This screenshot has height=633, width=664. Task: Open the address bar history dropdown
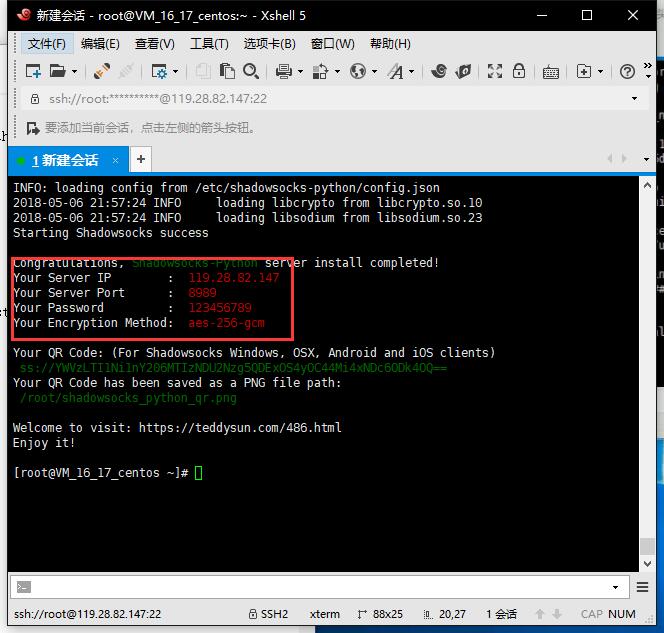(x=634, y=99)
